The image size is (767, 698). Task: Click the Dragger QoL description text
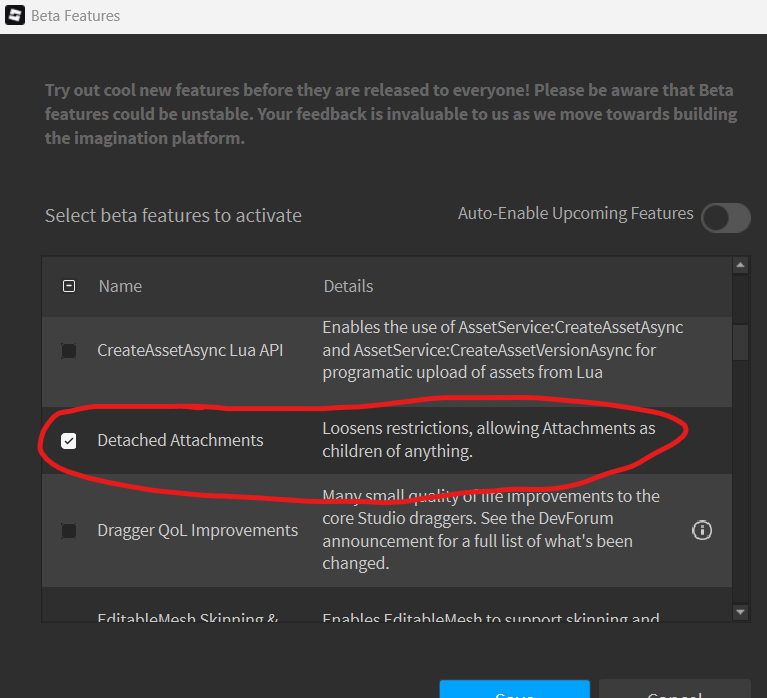[x=491, y=530]
